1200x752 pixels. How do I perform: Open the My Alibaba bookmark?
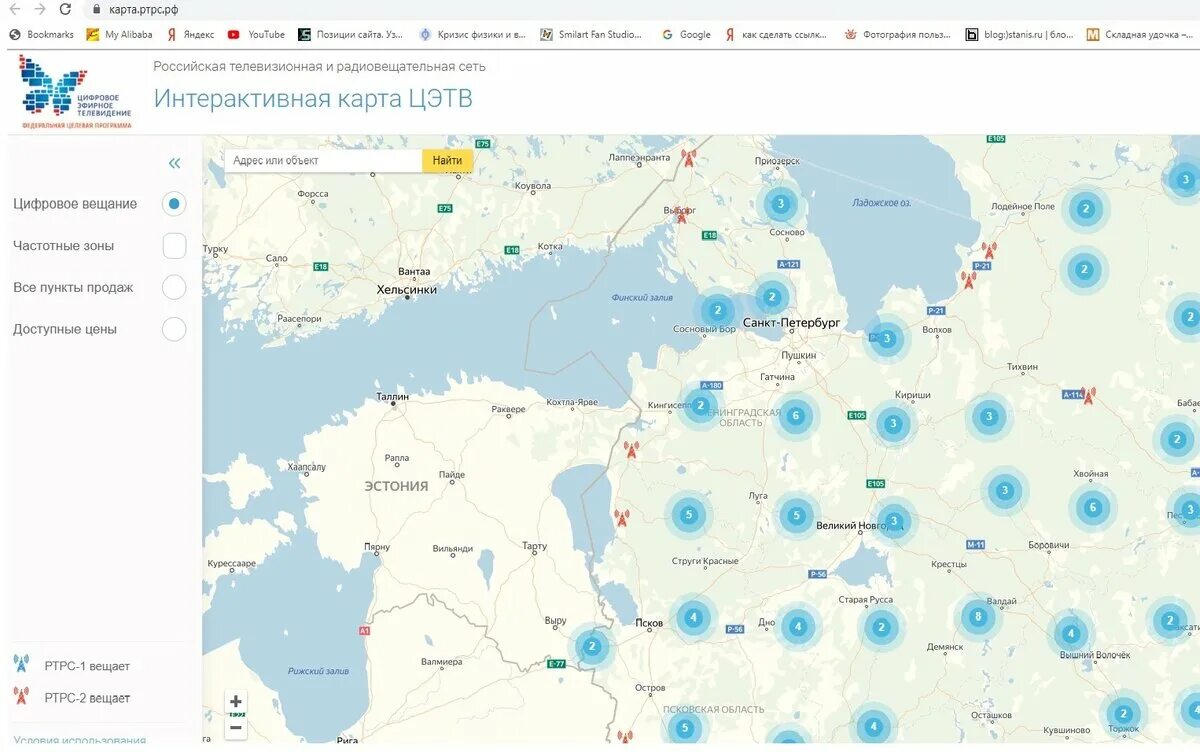[119, 34]
